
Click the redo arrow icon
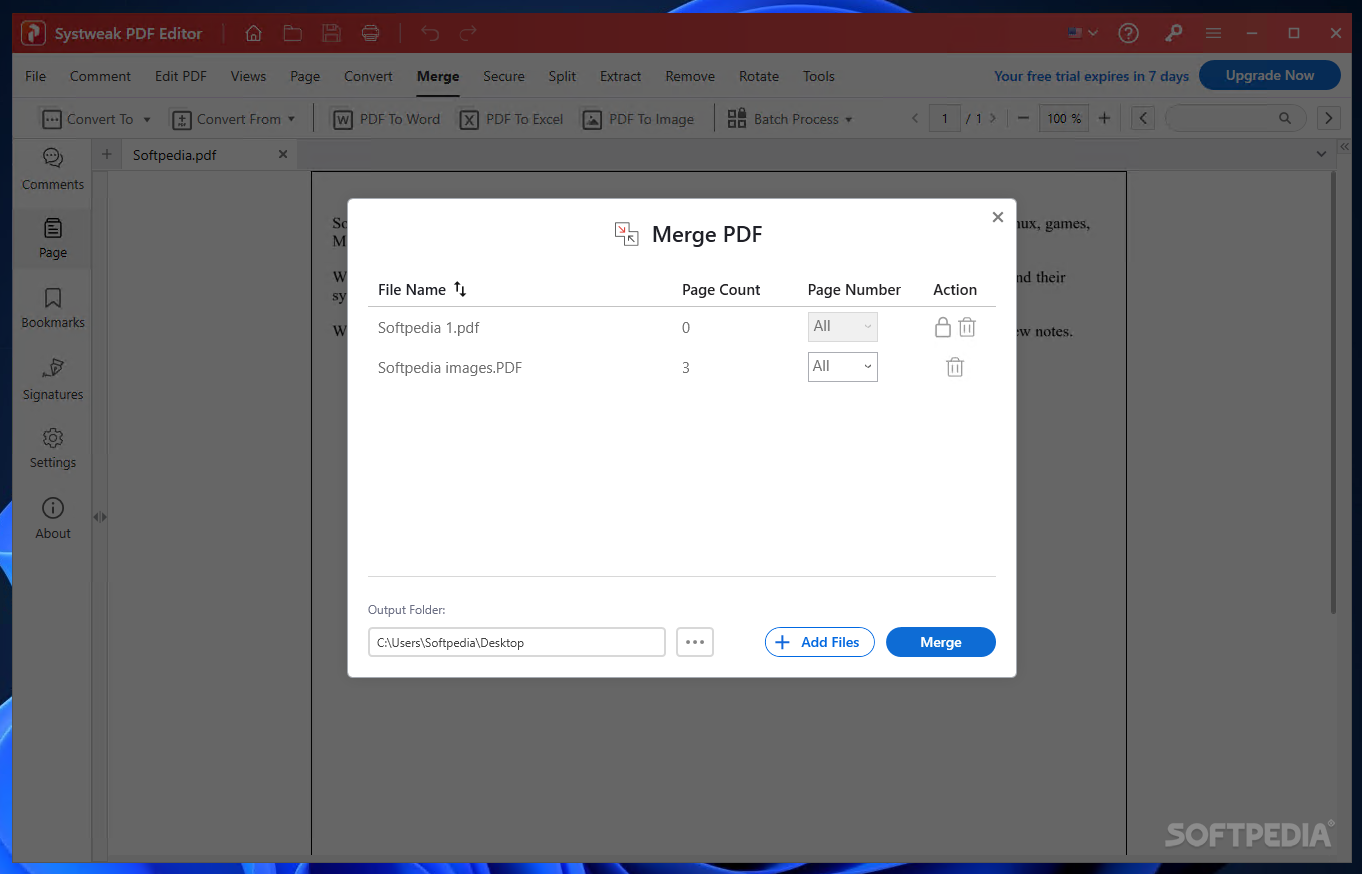click(x=468, y=33)
